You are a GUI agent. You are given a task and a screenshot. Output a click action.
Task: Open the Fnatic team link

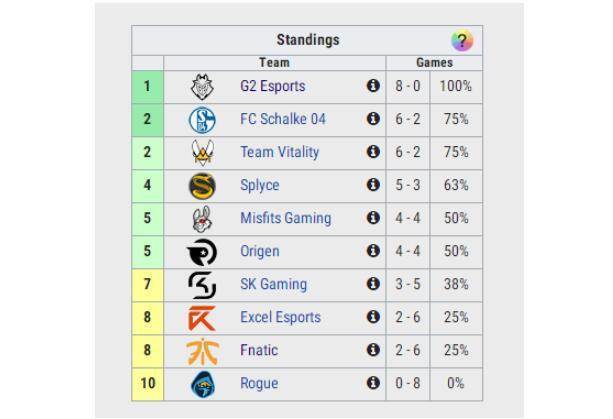(x=260, y=351)
